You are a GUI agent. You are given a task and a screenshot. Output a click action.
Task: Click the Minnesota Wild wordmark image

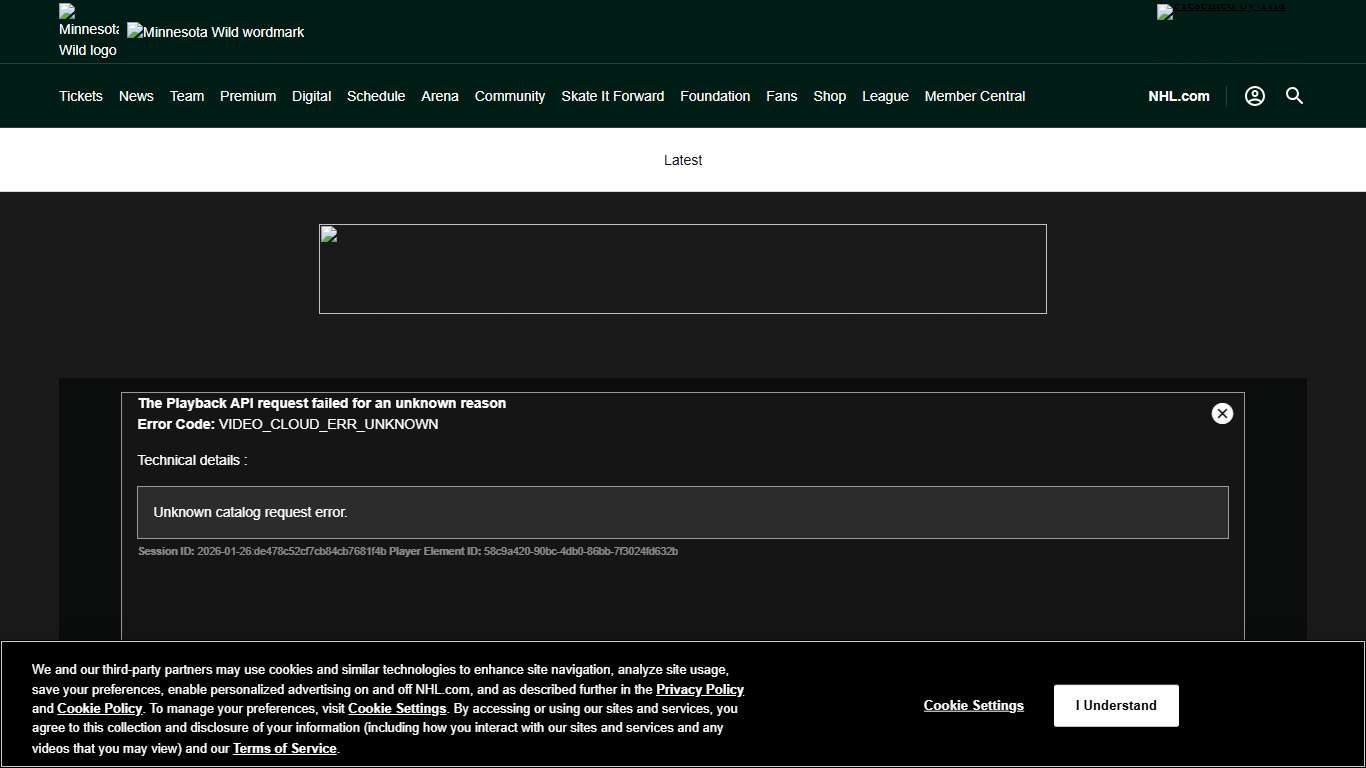pos(216,32)
